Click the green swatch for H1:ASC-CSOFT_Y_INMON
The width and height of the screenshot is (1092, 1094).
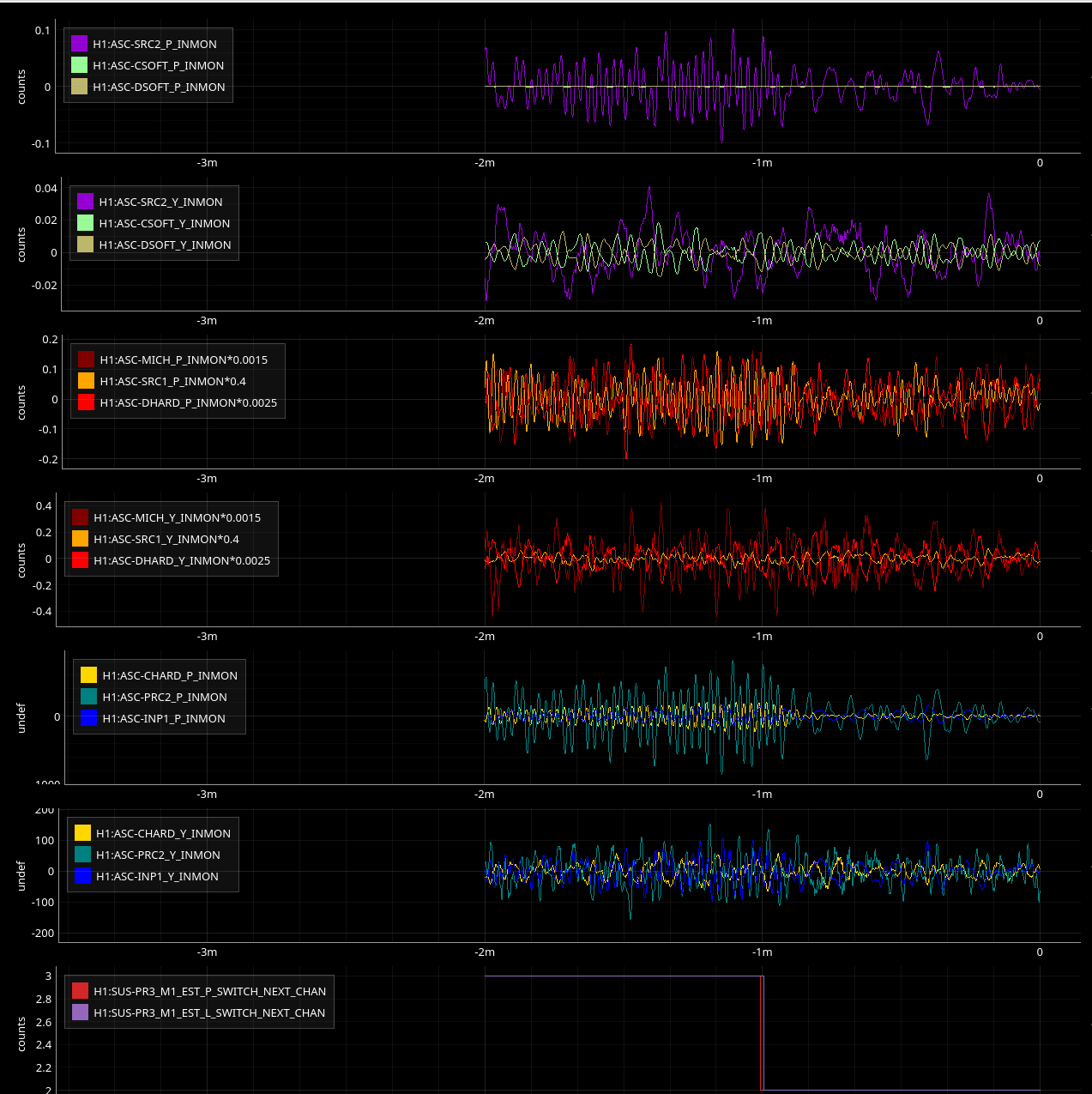(x=86, y=223)
